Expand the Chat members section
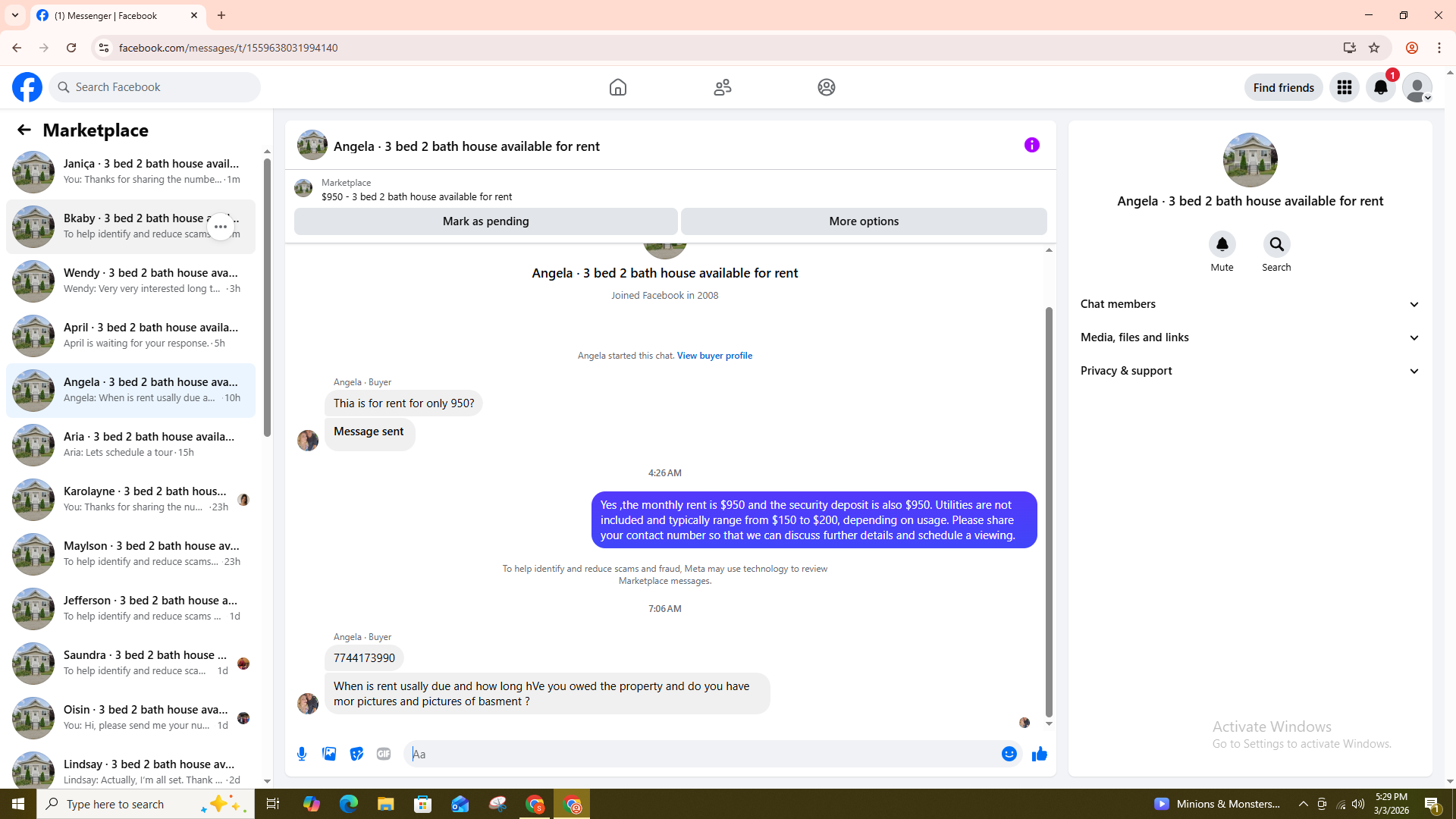Image resolution: width=1456 pixels, height=819 pixels. tap(1250, 304)
